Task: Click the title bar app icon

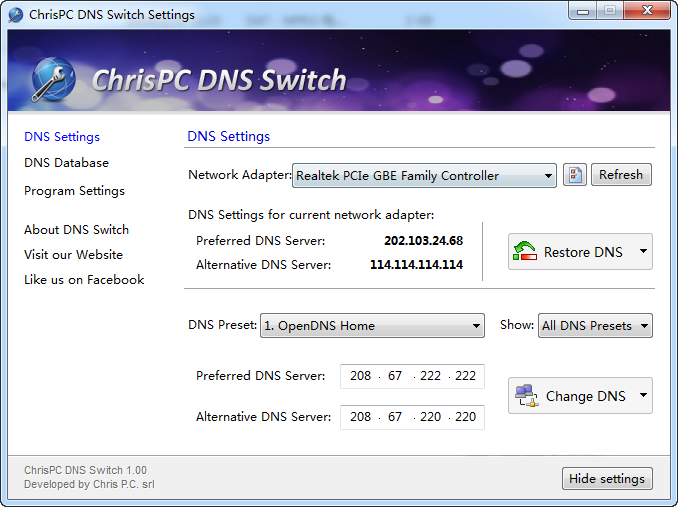Action: [16, 15]
